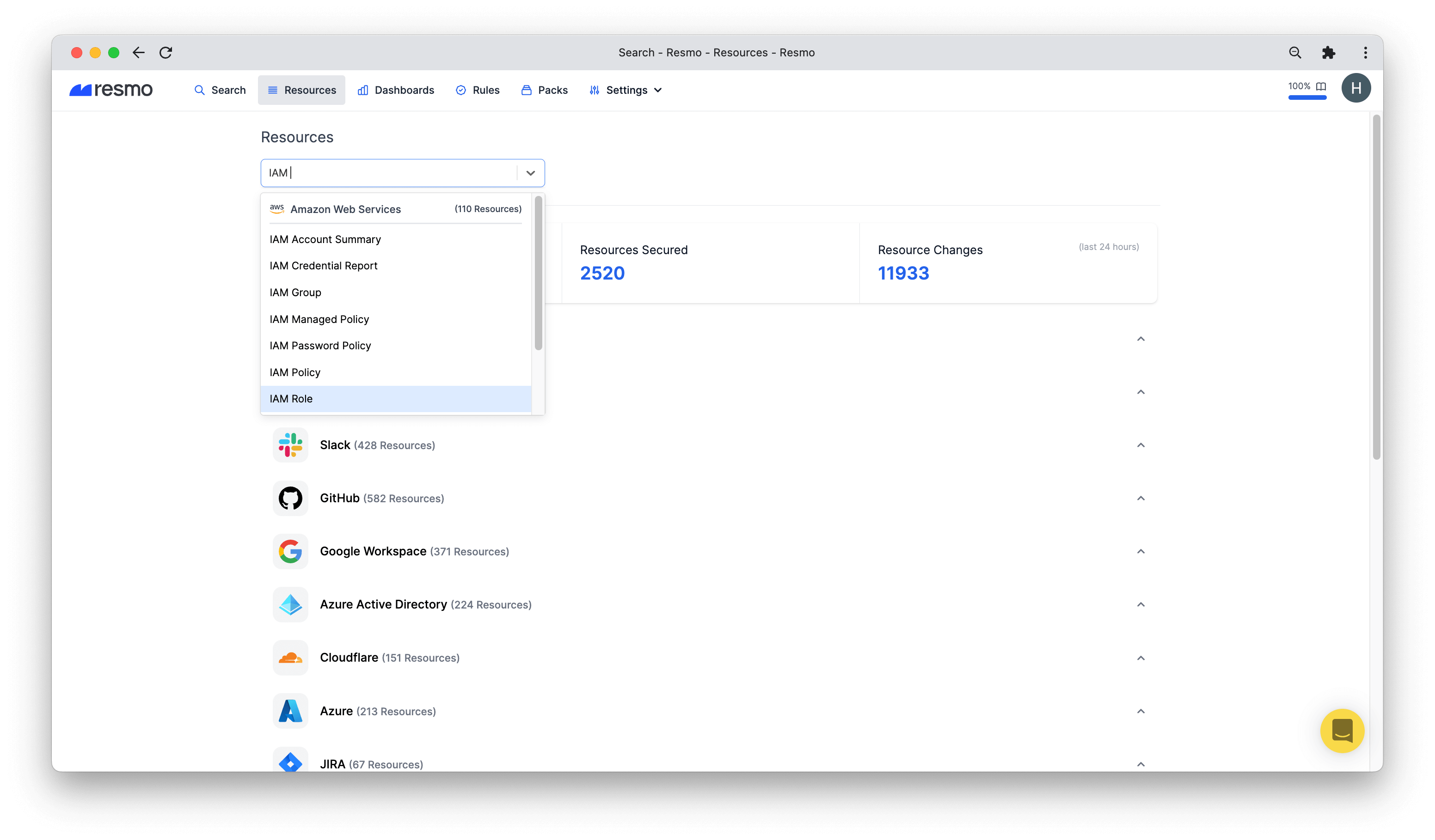Image resolution: width=1435 pixels, height=840 pixels.
Task: Click Amazon Web Services group header
Action: [396, 209]
